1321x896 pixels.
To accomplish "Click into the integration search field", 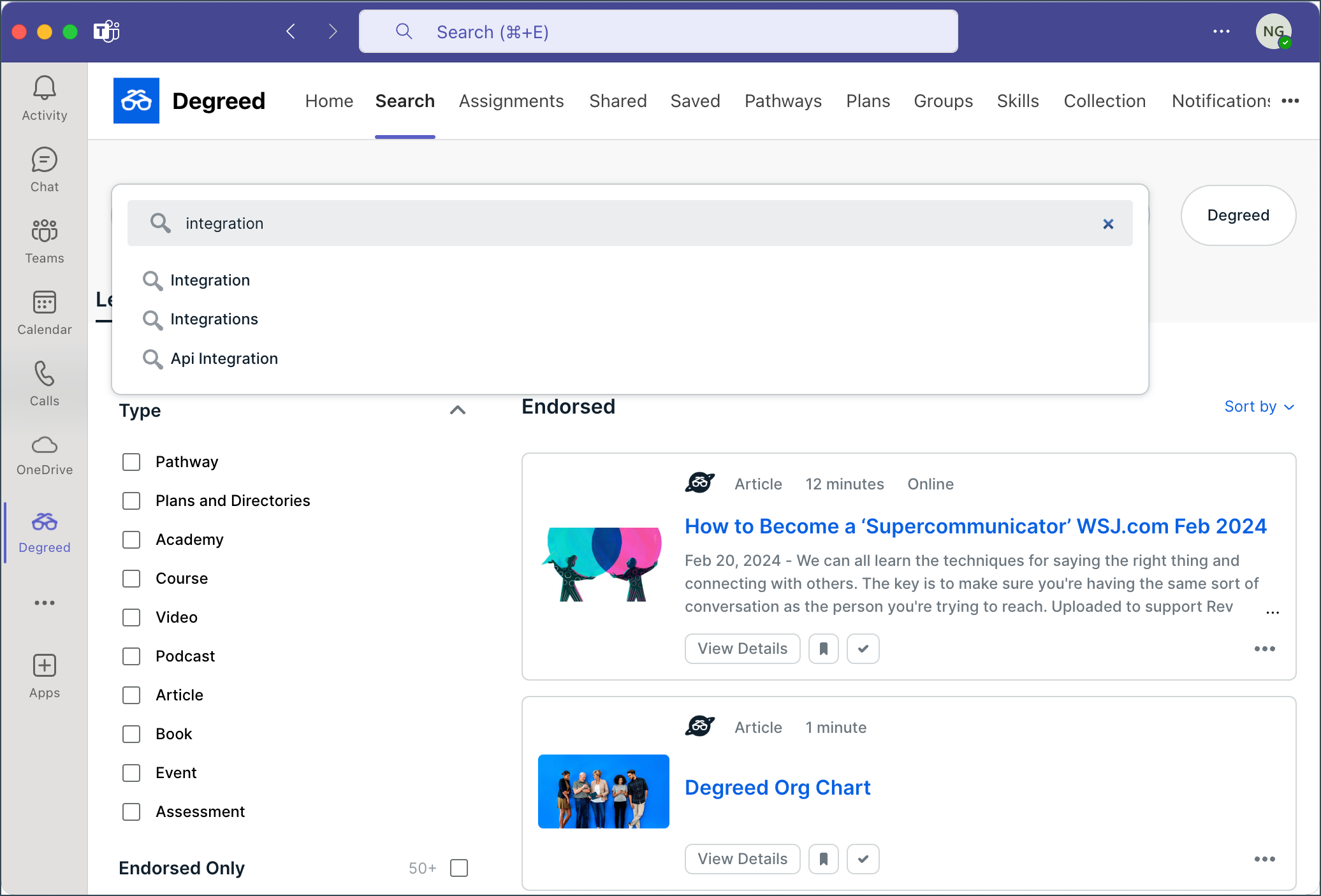I will tap(630, 223).
